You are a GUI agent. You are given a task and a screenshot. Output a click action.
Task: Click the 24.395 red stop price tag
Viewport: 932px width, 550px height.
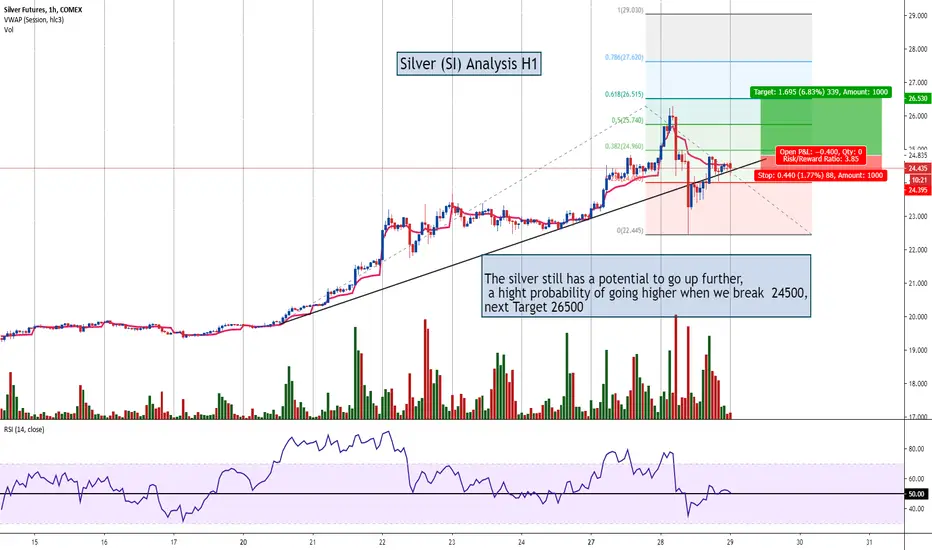pyautogui.click(x=917, y=190)
